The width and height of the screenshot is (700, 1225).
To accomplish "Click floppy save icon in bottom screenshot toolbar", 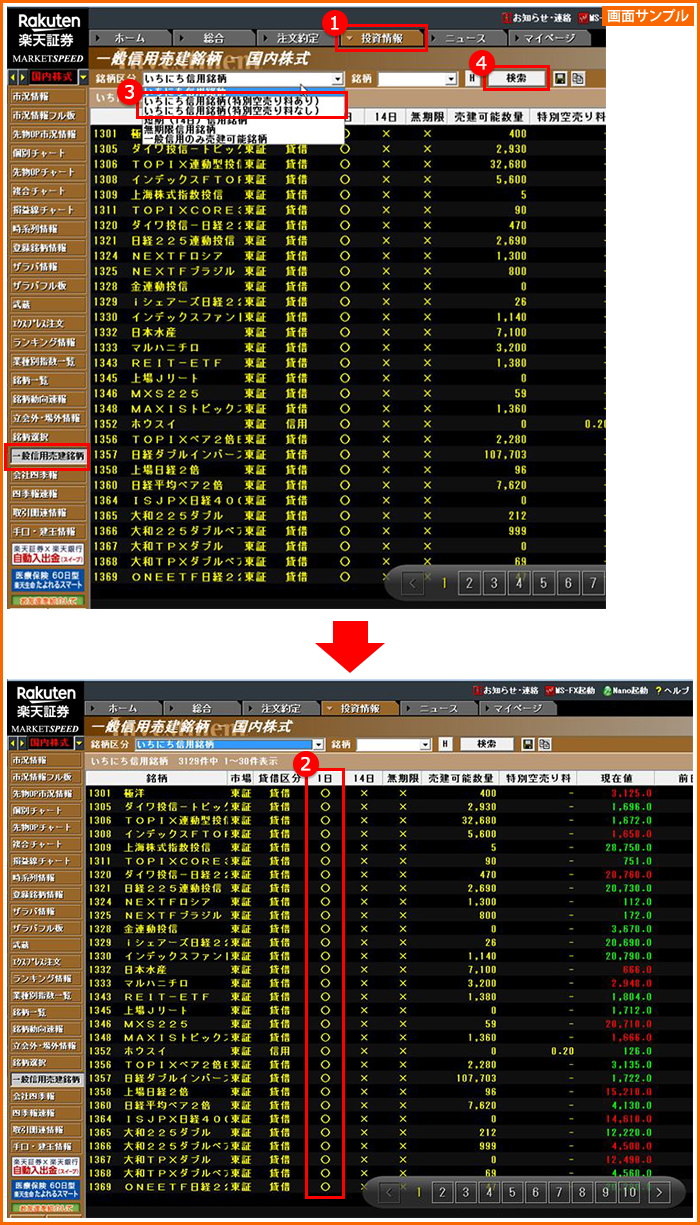I will point(529,745).
